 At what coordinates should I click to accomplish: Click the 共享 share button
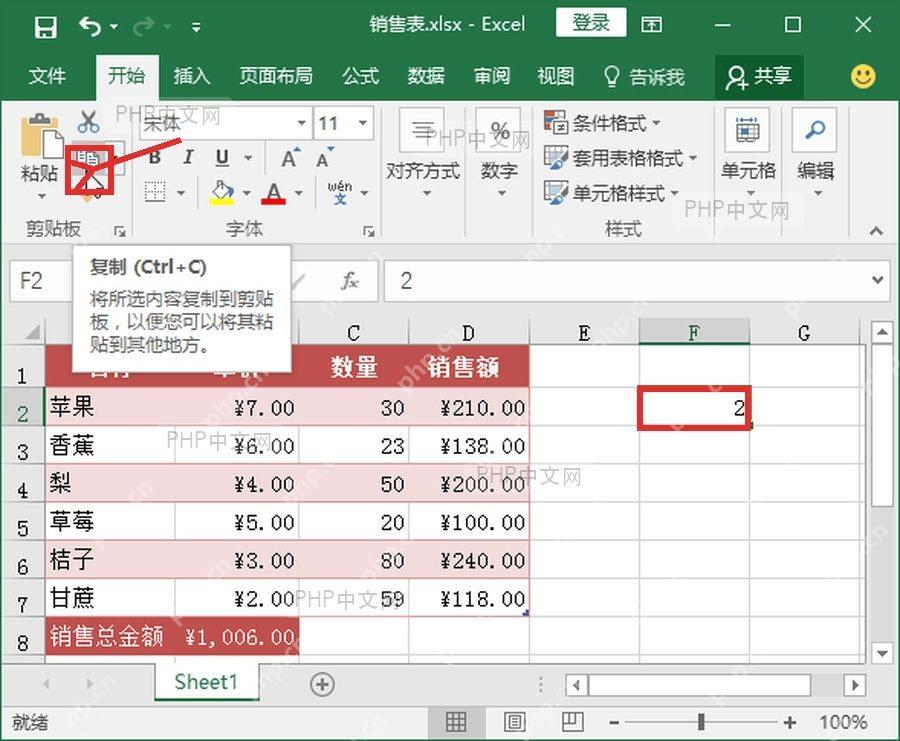pyautogui.click(x=758, y=76)
